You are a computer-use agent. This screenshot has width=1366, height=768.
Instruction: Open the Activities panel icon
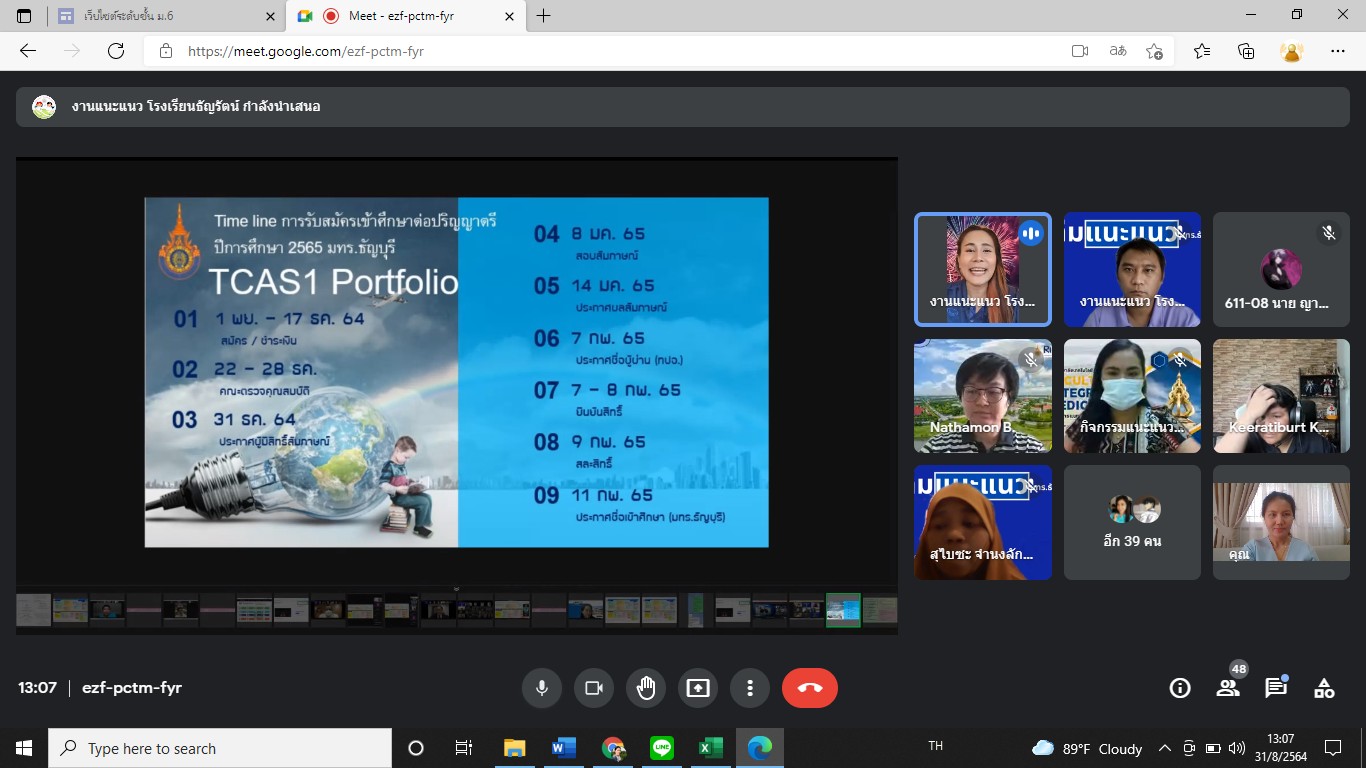pyautogui.click(x=1324, y=688)
